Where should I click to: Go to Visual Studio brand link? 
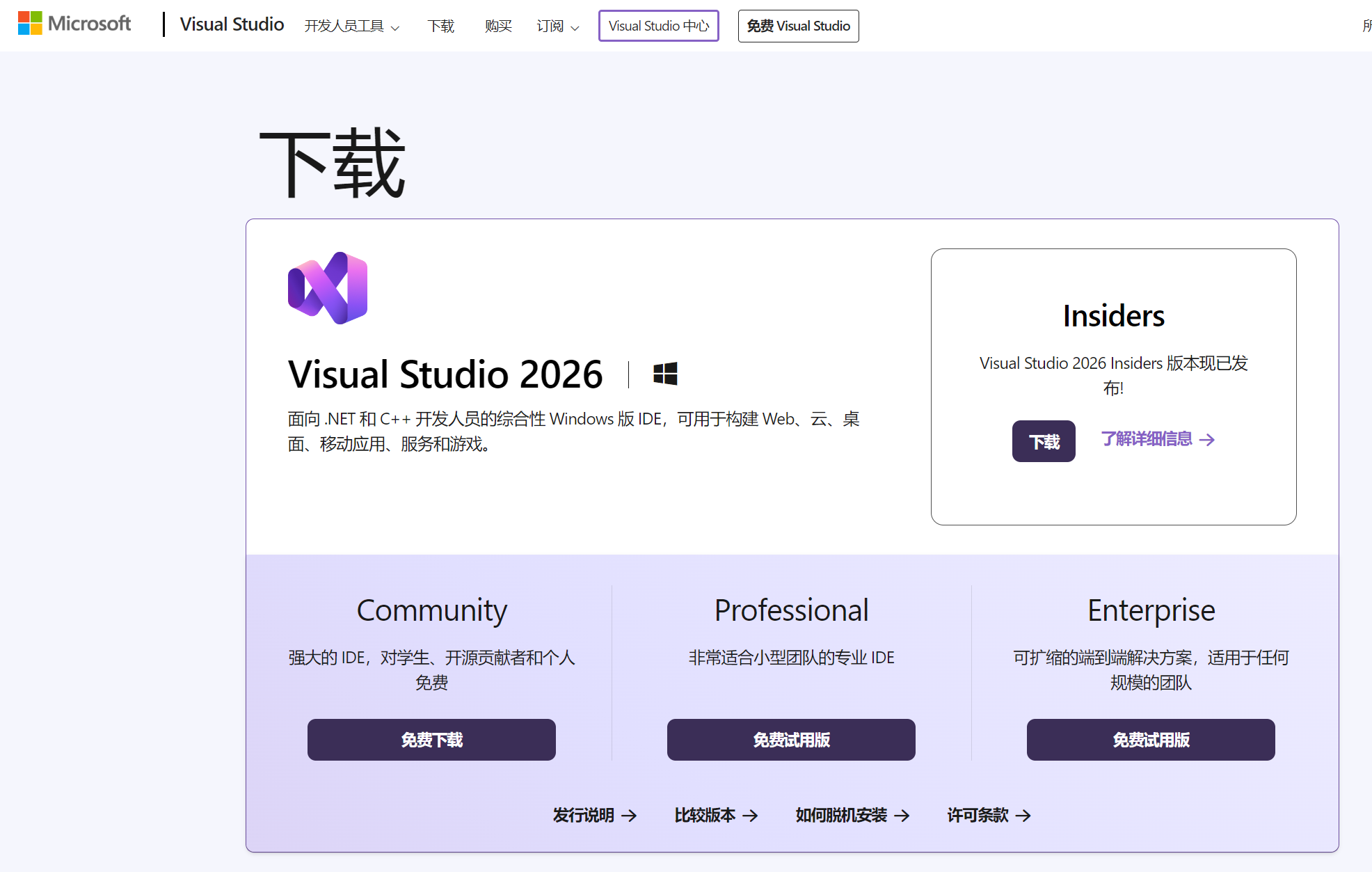point(232,24)
